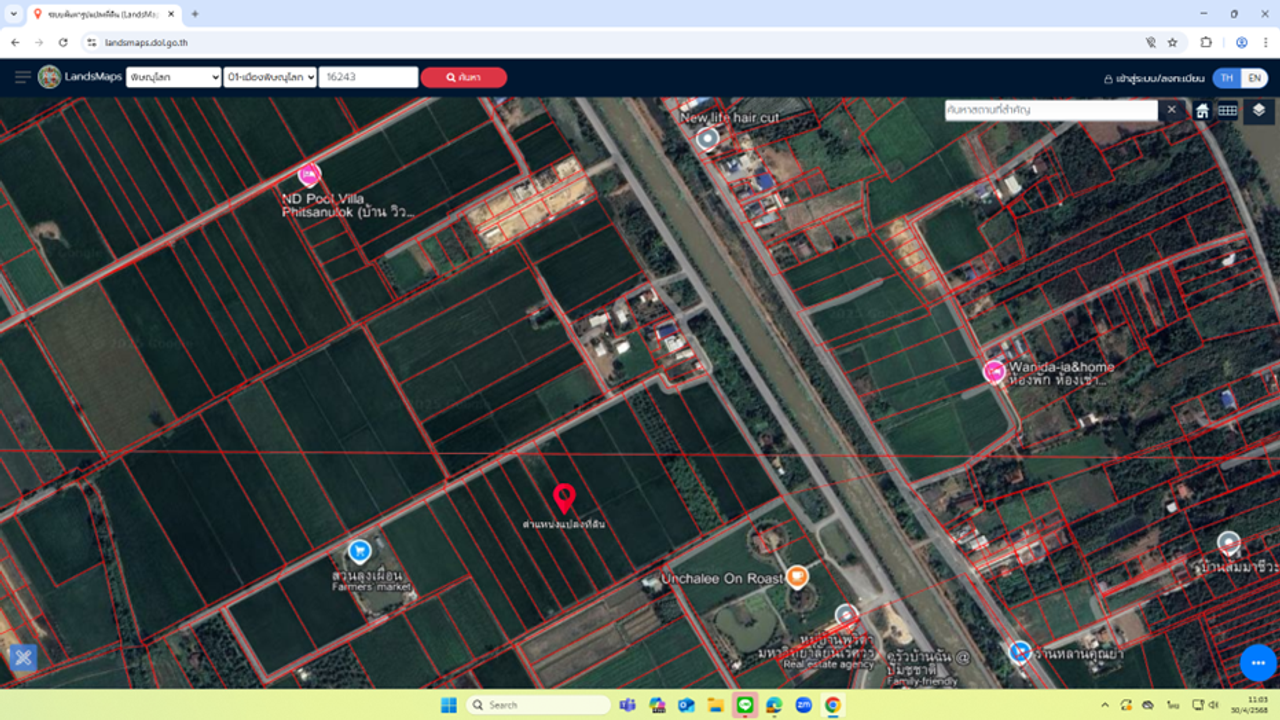The height and width of the screenshot is (720, 1280).
Task: Click the map layers stack icon
Action: (x=1258, y=110)
